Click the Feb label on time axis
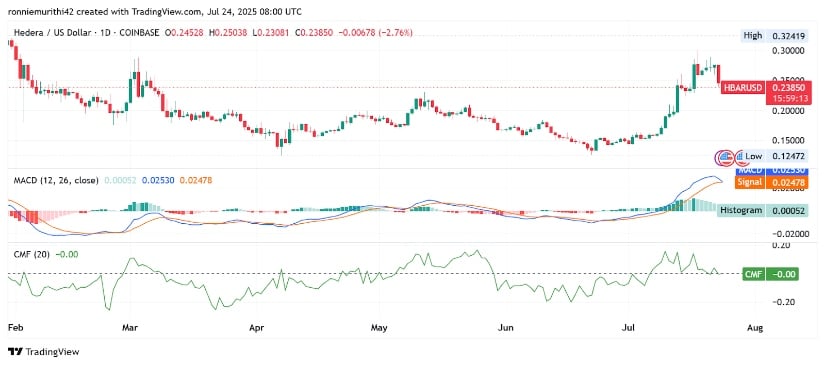The height and width of the screenshot is (365, 825). coord(16,328)
